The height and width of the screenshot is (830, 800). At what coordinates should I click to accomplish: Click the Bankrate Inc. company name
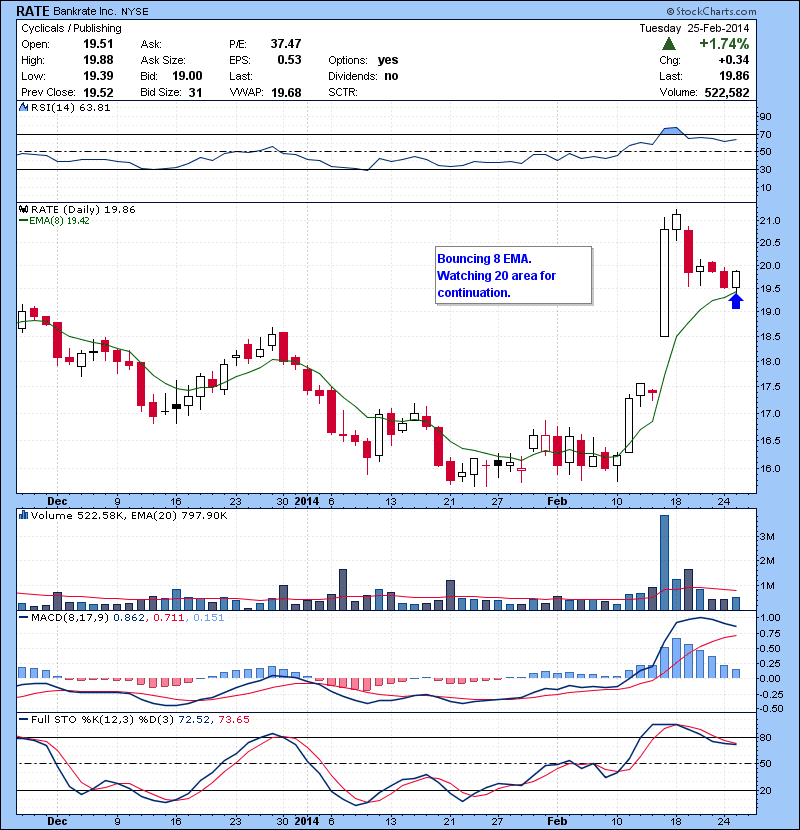[85, 11]
